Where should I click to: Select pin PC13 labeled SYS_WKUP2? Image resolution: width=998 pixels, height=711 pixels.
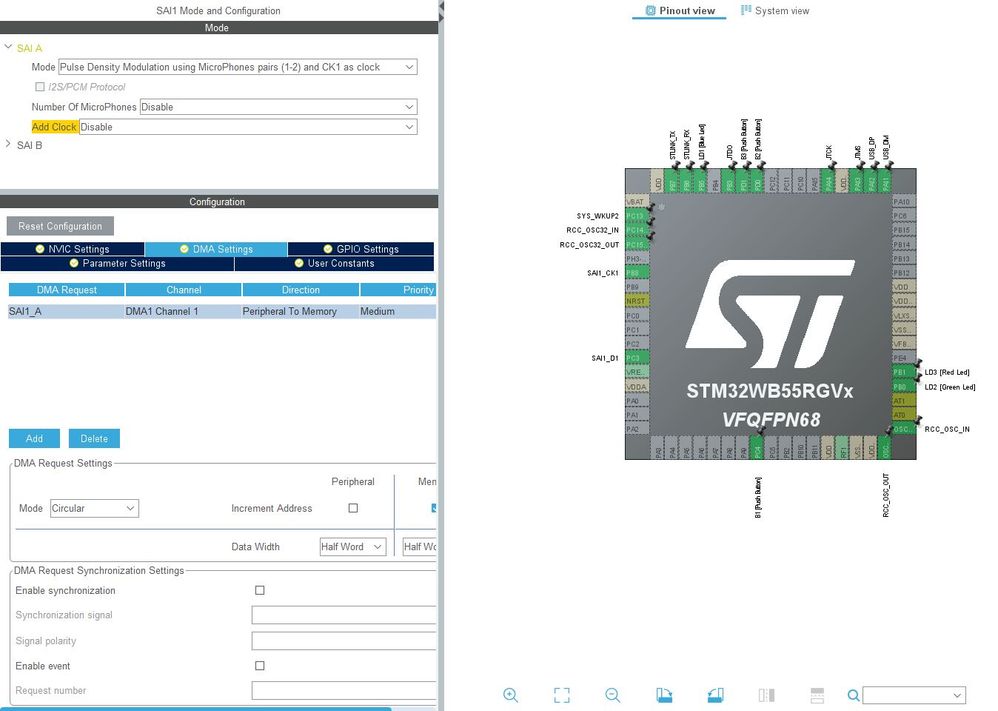(636, 216)
